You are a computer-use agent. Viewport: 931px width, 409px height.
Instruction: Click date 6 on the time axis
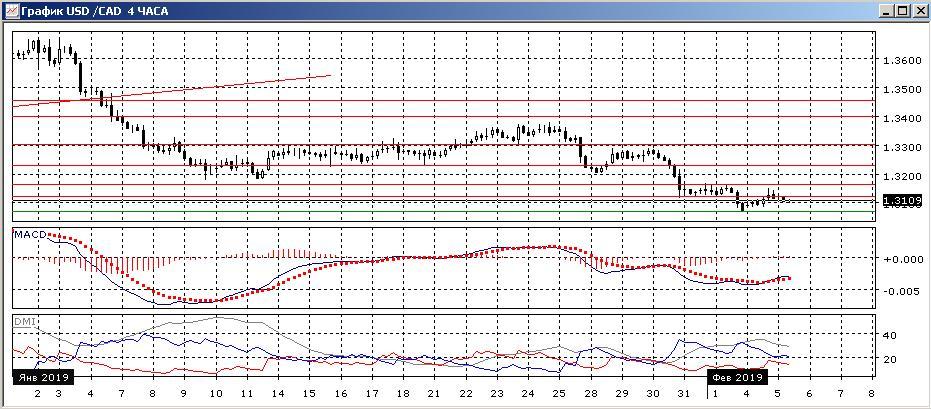pos(809,394)
